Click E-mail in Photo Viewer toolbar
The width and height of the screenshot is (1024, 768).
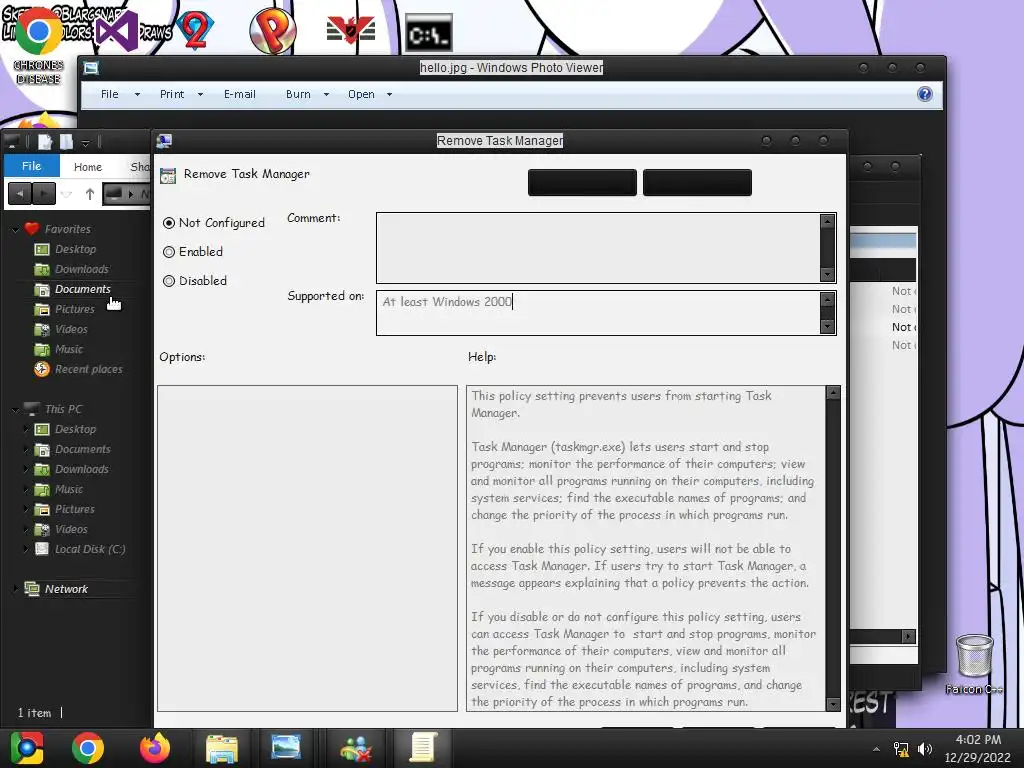(240, 94)
